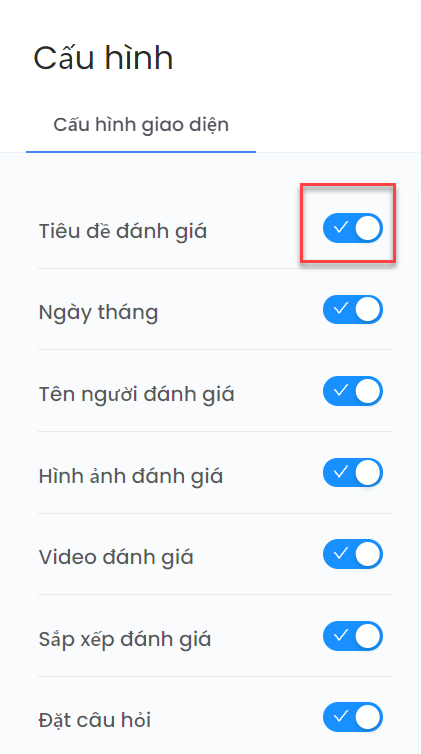Turn off Tên người đánh giá toggle

[353, 391]
